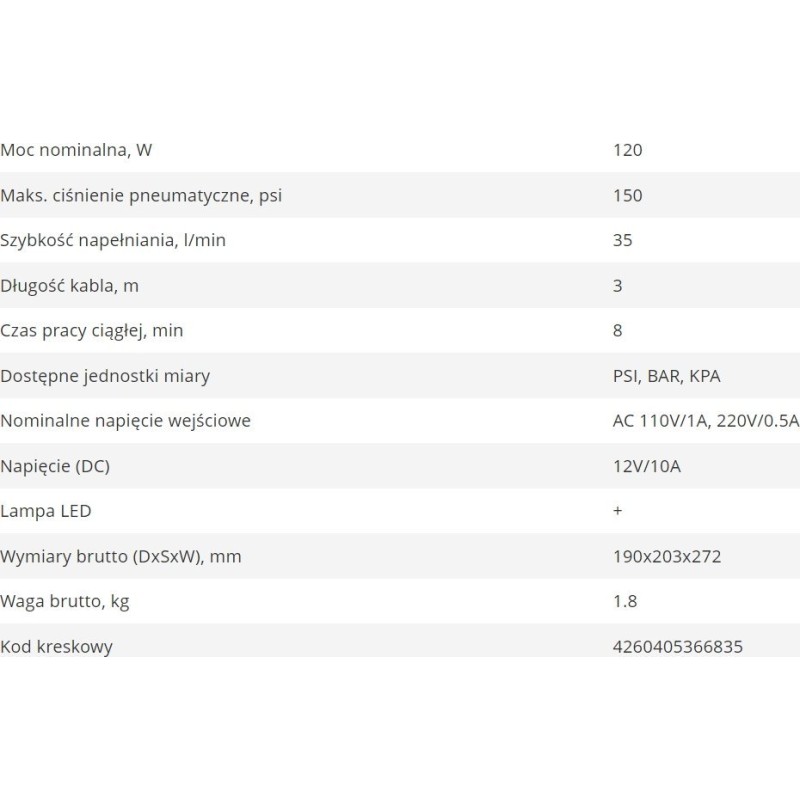Viewport: 800px width, 800px height.
Task: Select the continuous work time value 8
Action: click(617, 331)
